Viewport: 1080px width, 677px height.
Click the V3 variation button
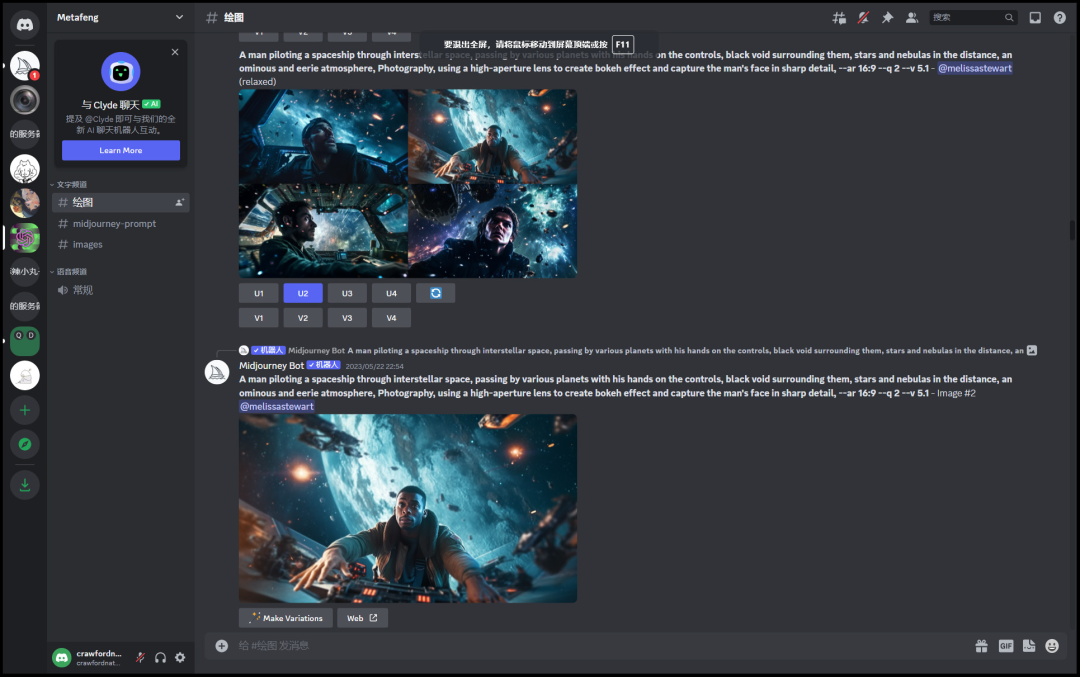(347, 318)
